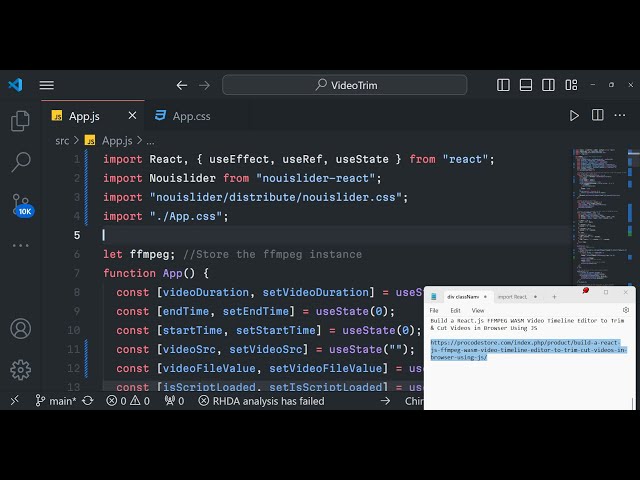Open the Explorer view in activity bar
Viewport: 640px width, 480px height.
pos(20,121)
